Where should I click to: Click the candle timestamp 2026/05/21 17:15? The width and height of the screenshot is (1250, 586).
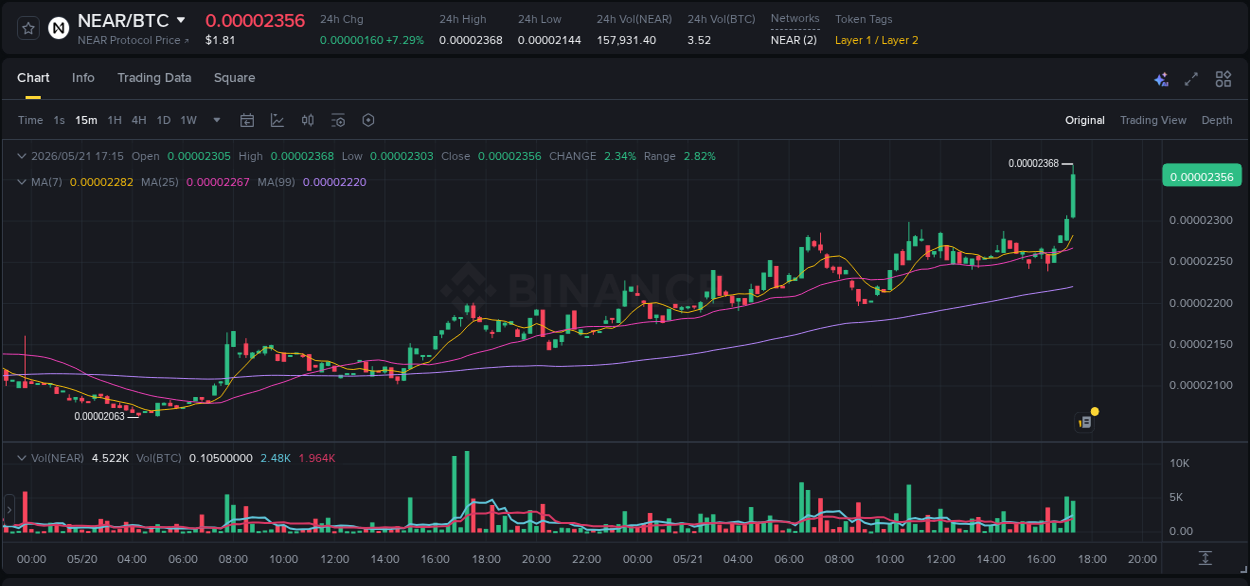pos(77,156)
